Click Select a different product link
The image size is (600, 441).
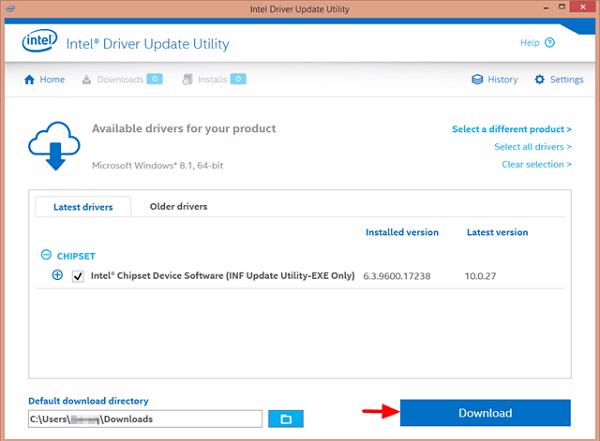(x=511, y=129)
